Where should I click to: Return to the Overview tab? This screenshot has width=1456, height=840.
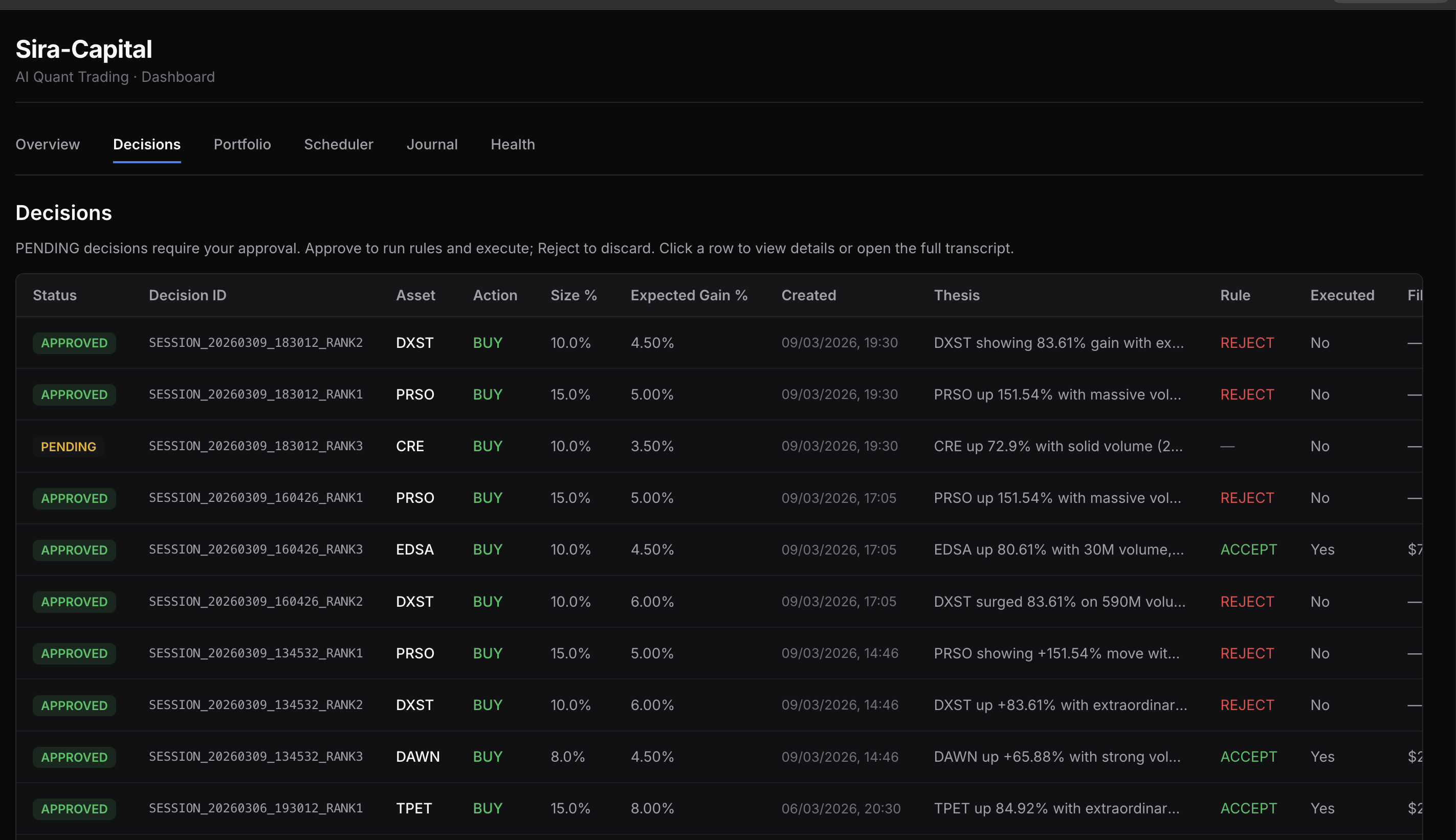47,144
